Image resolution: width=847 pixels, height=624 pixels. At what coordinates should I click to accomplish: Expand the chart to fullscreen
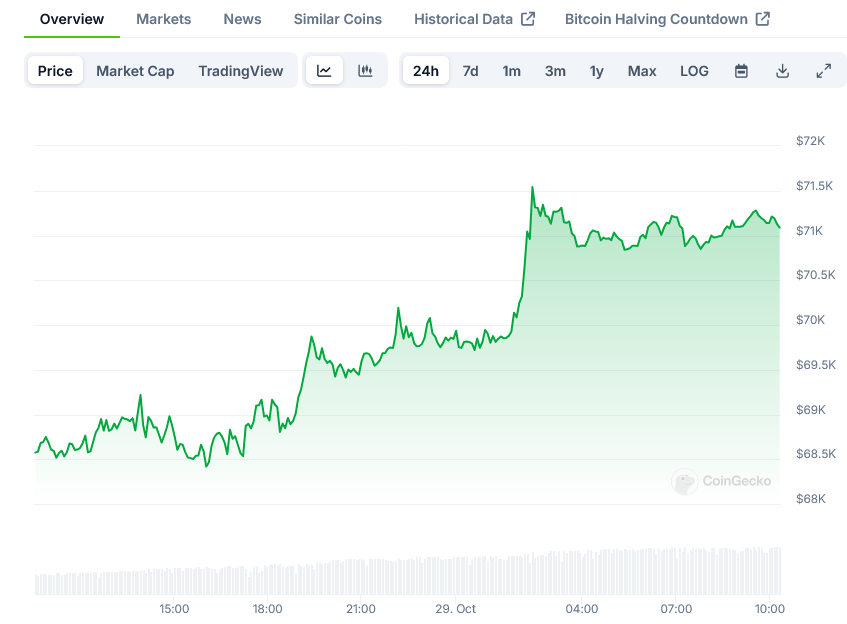(823, 71)
